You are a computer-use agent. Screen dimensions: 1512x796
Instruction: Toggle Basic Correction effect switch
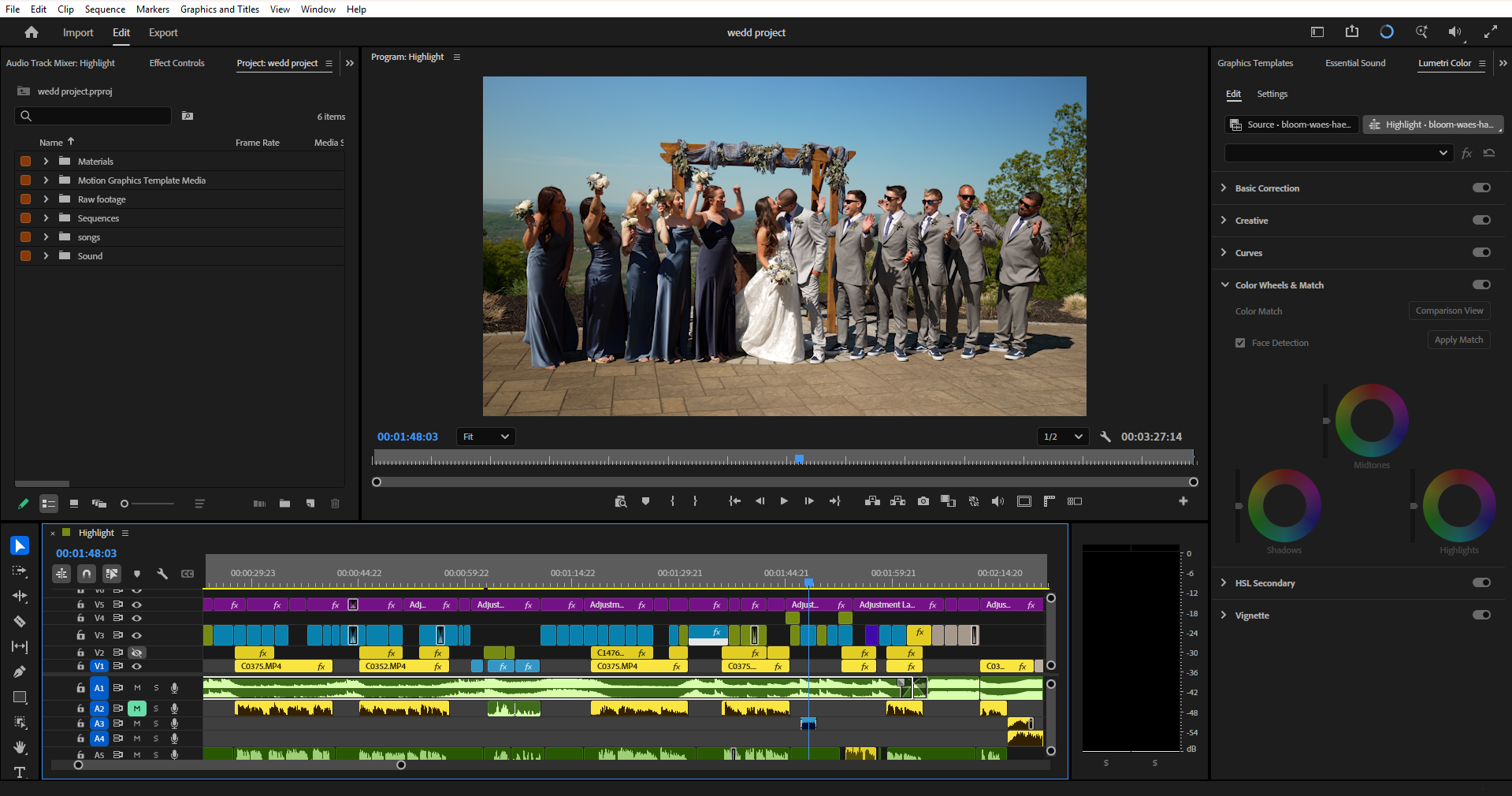(1481, 188)
